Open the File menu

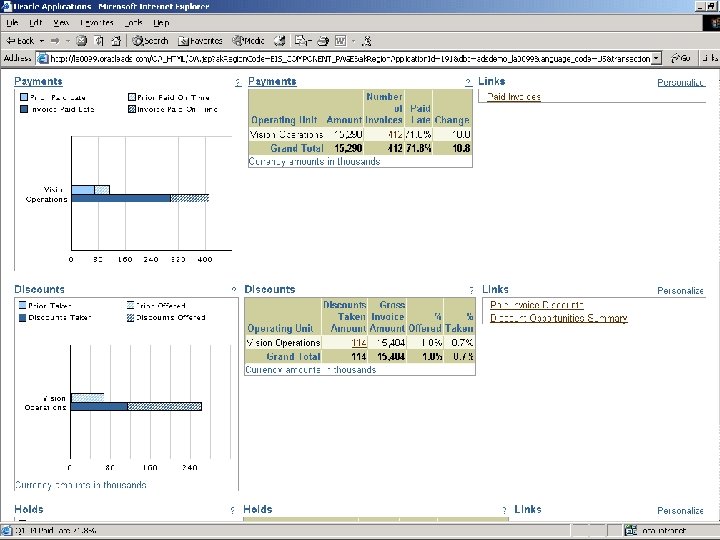coord(12,22)
